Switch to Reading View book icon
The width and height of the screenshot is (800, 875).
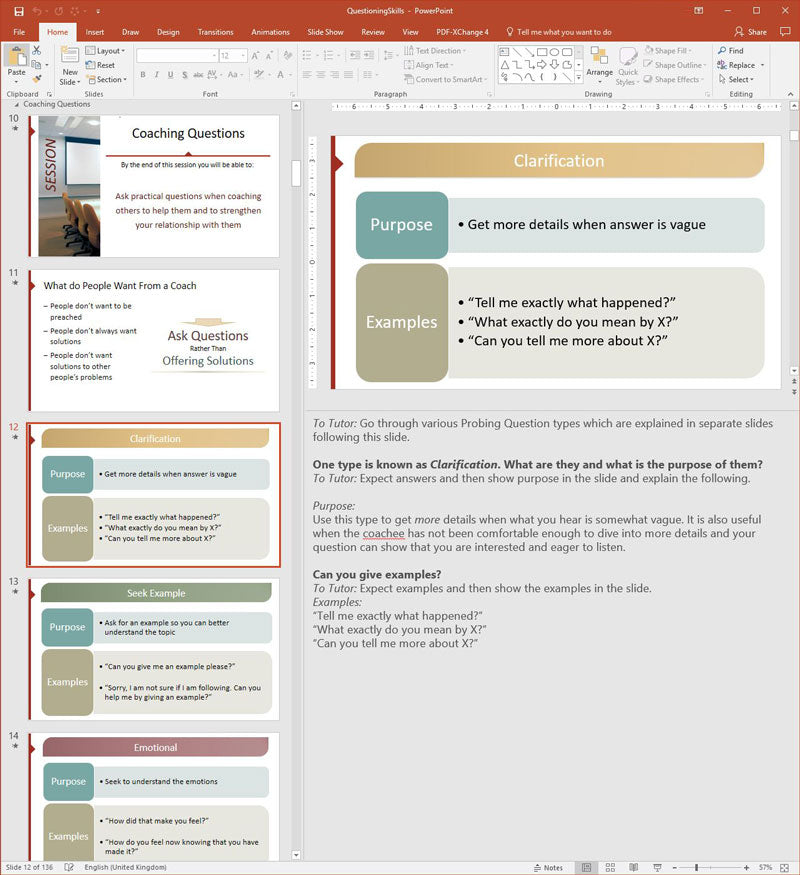tap(634, 867)
